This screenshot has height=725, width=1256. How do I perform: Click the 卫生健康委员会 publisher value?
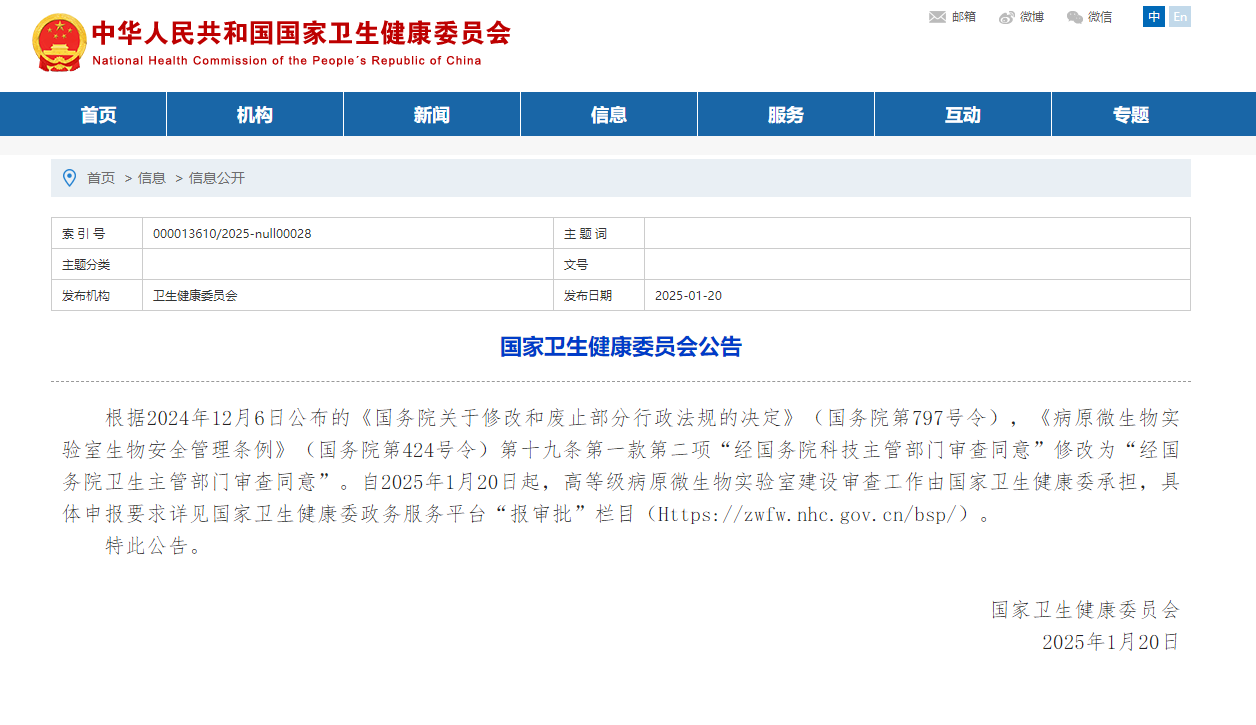tap(195, 296)
